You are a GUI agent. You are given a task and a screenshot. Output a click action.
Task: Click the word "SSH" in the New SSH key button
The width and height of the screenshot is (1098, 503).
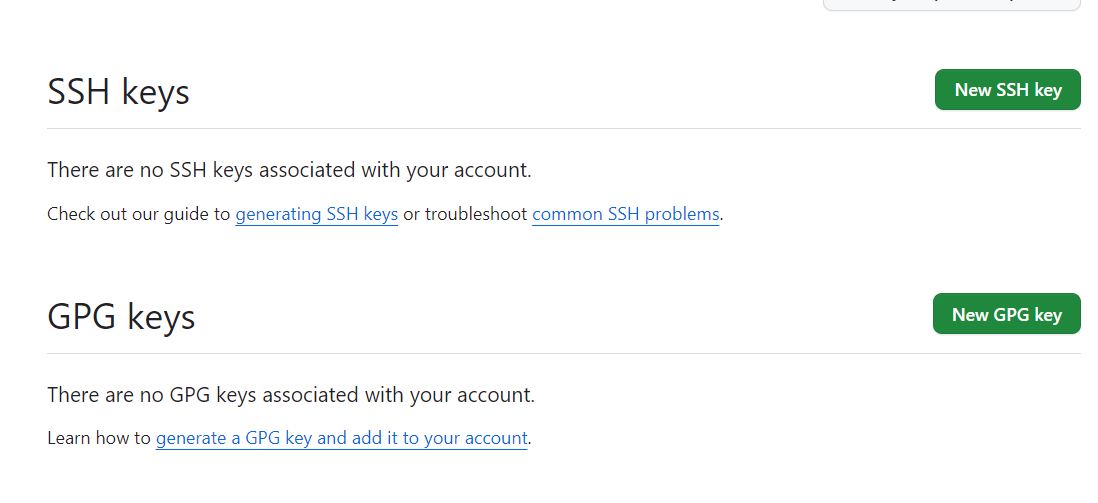pyautogui.click(x=1013, y=90)
